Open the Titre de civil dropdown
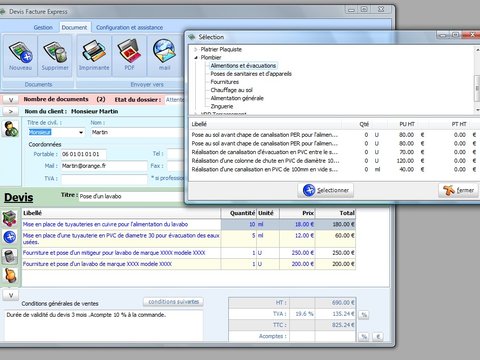 (81, 132)
